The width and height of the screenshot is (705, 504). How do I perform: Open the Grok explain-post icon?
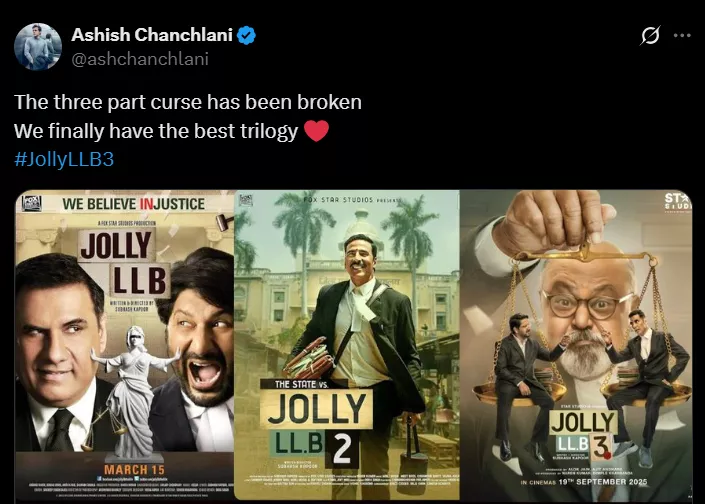click(650, 36)
